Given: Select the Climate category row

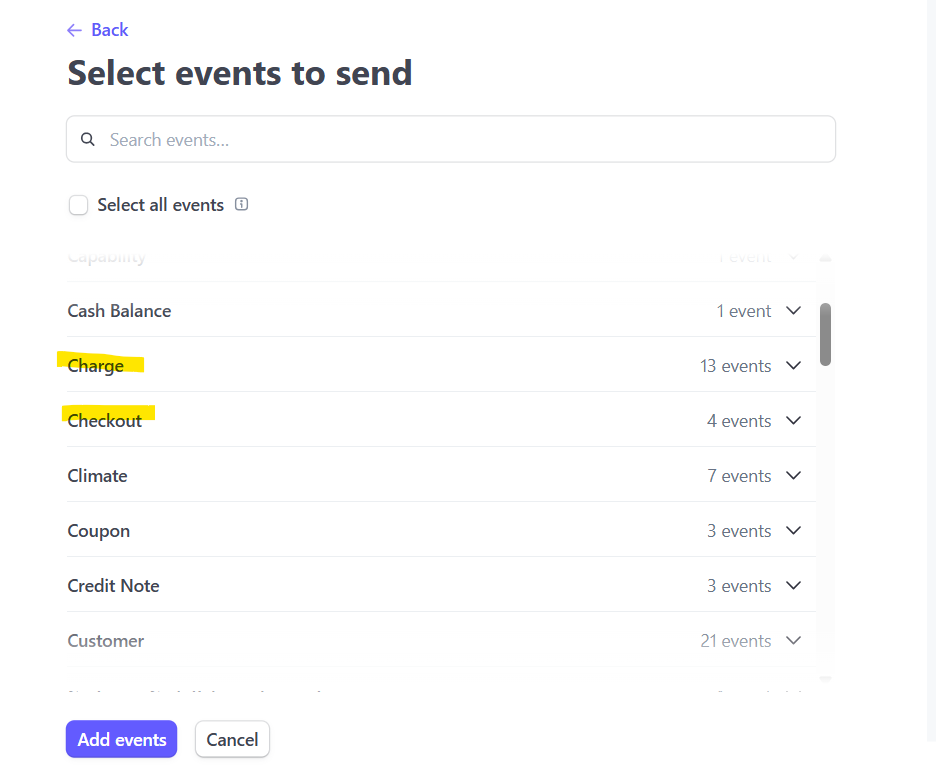Looking at the screenshot, I should coord(441,475).
